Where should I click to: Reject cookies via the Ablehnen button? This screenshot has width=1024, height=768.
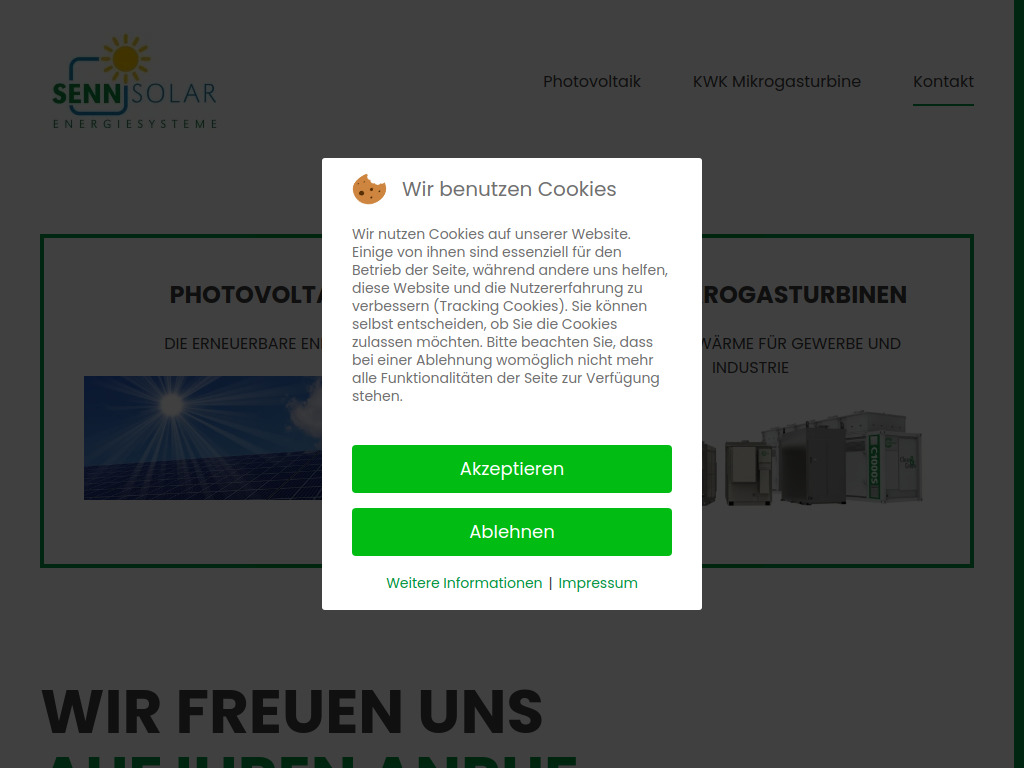coord(511,531)
